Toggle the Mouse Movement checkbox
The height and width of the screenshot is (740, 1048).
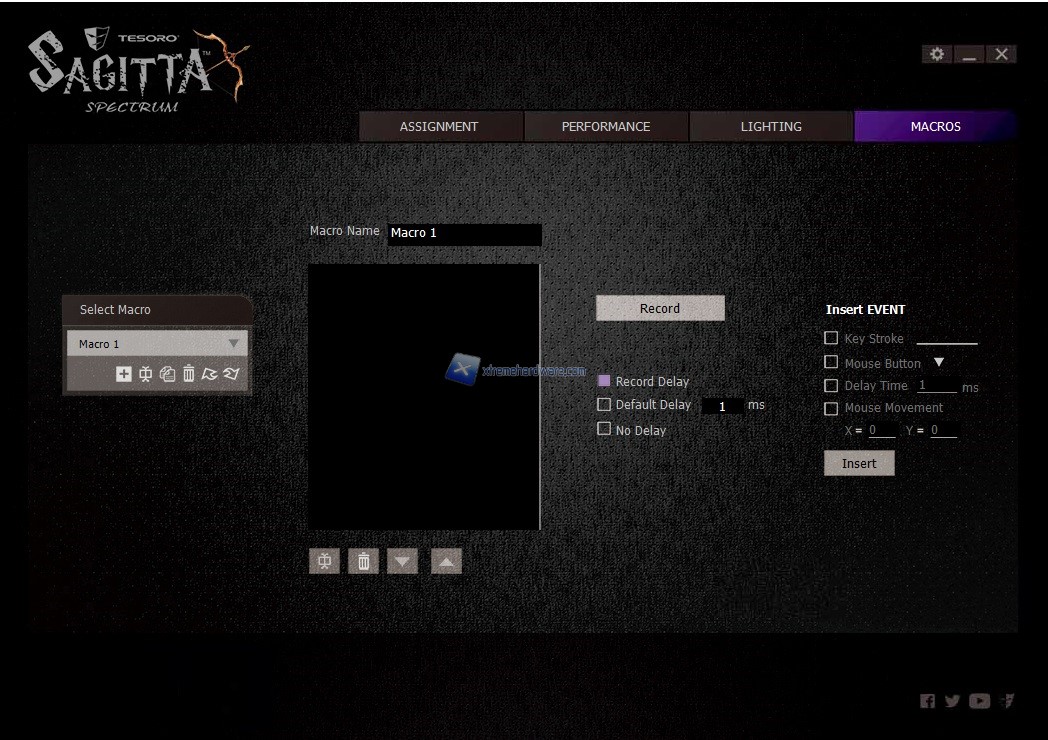point(831,408)
